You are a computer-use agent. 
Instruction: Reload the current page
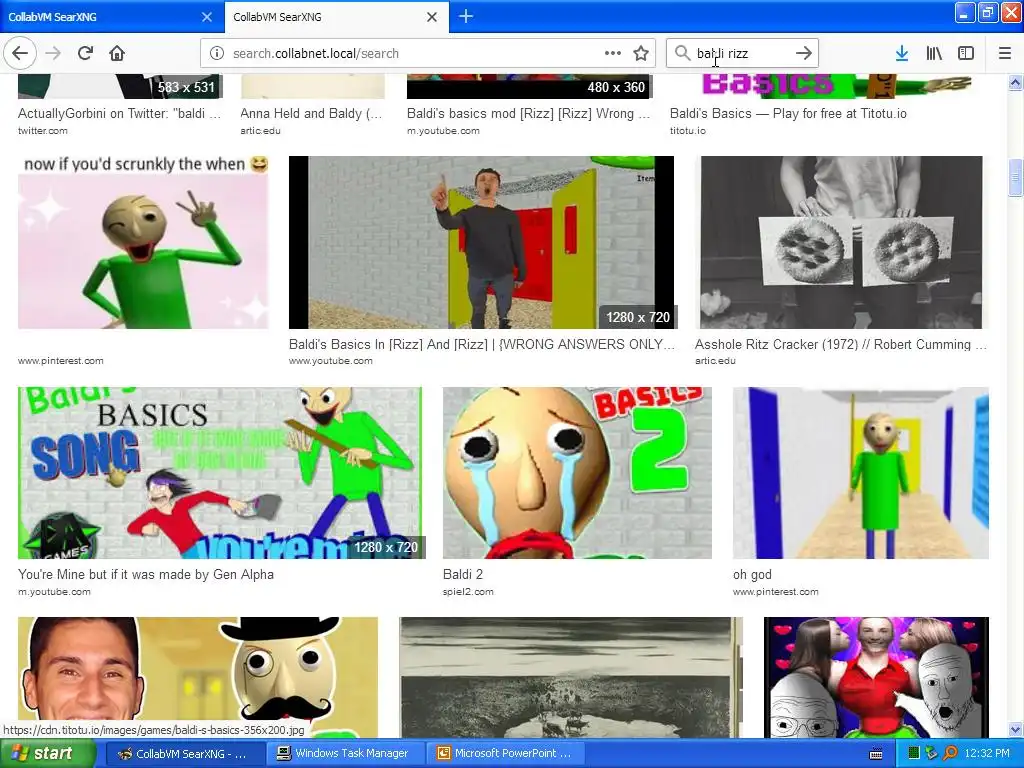(x=85, y=53)
